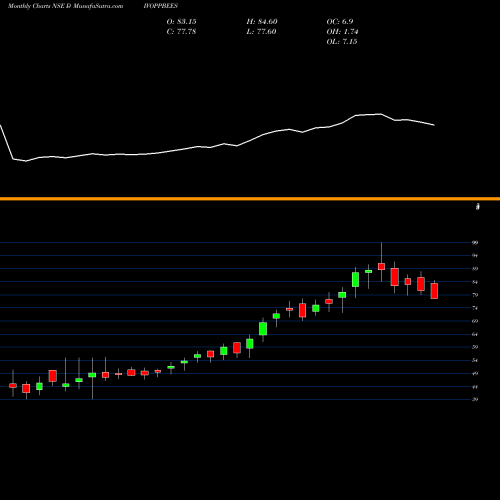Click the 'OC: 6.9' reading
This screenshot has height=500, width=500.
[x=340, y=22]
